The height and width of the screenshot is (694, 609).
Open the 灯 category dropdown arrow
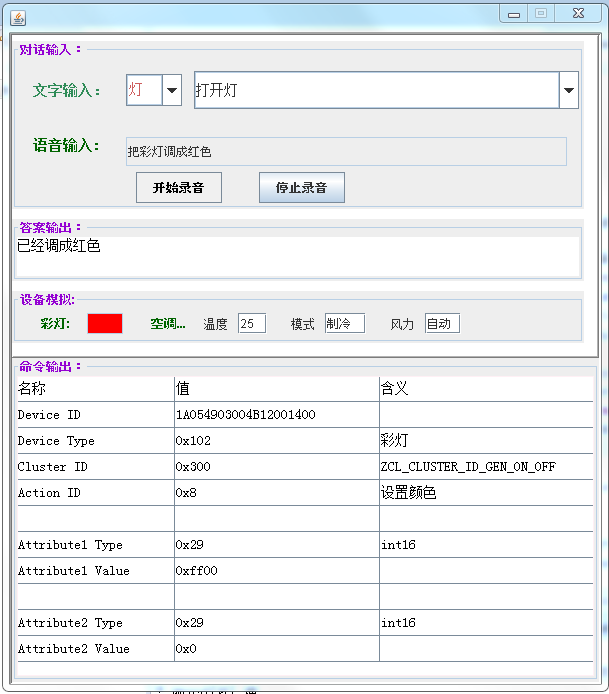(172, 90)
